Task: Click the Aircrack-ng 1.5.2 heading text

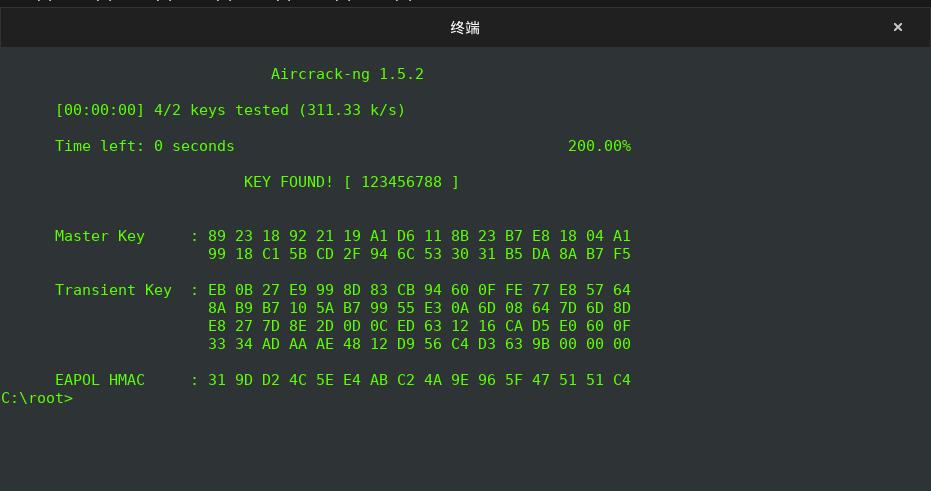Action: point(347,74)
